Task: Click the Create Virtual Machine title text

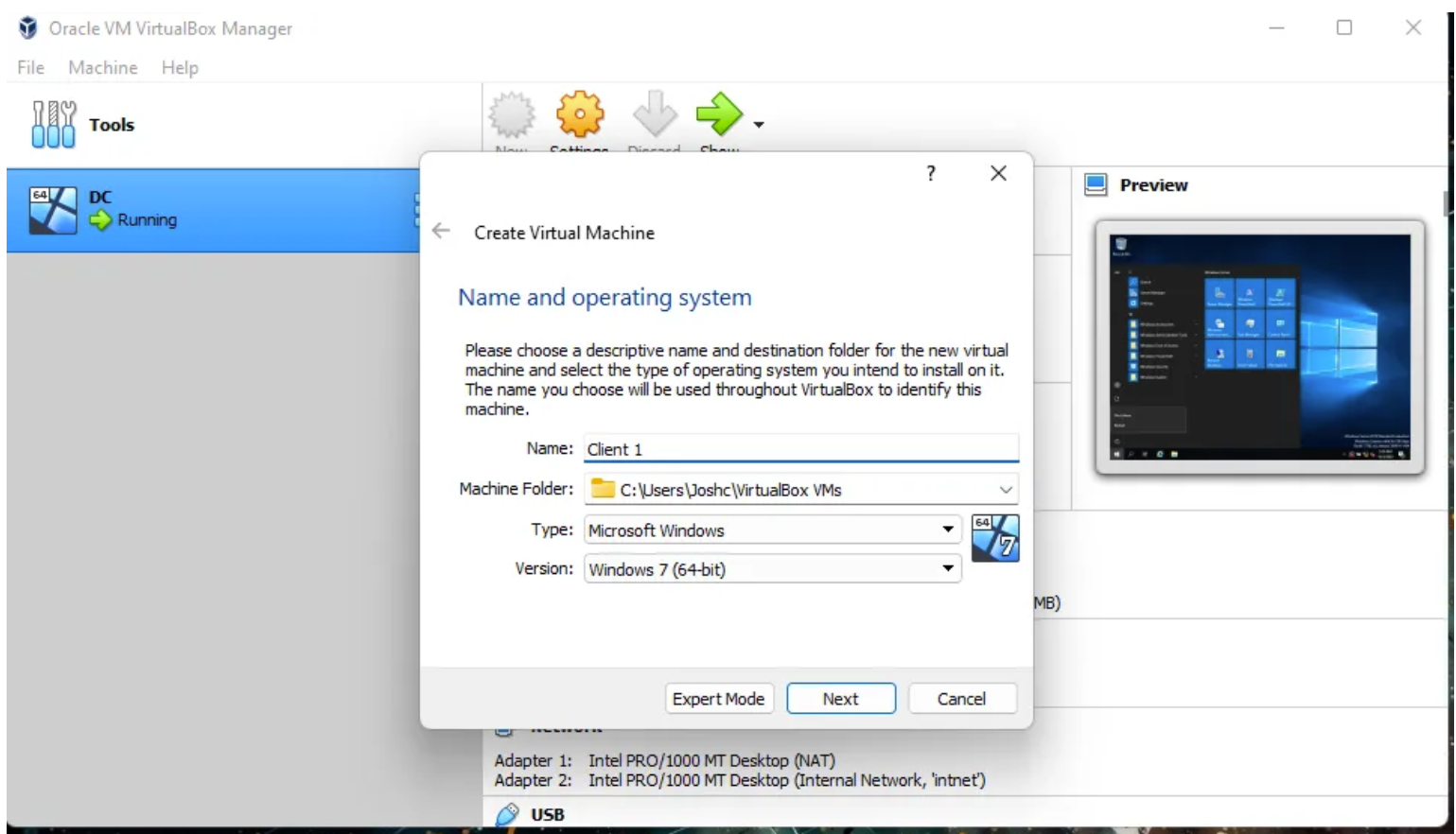Action: pyautogui.click(x=565, y=233)
